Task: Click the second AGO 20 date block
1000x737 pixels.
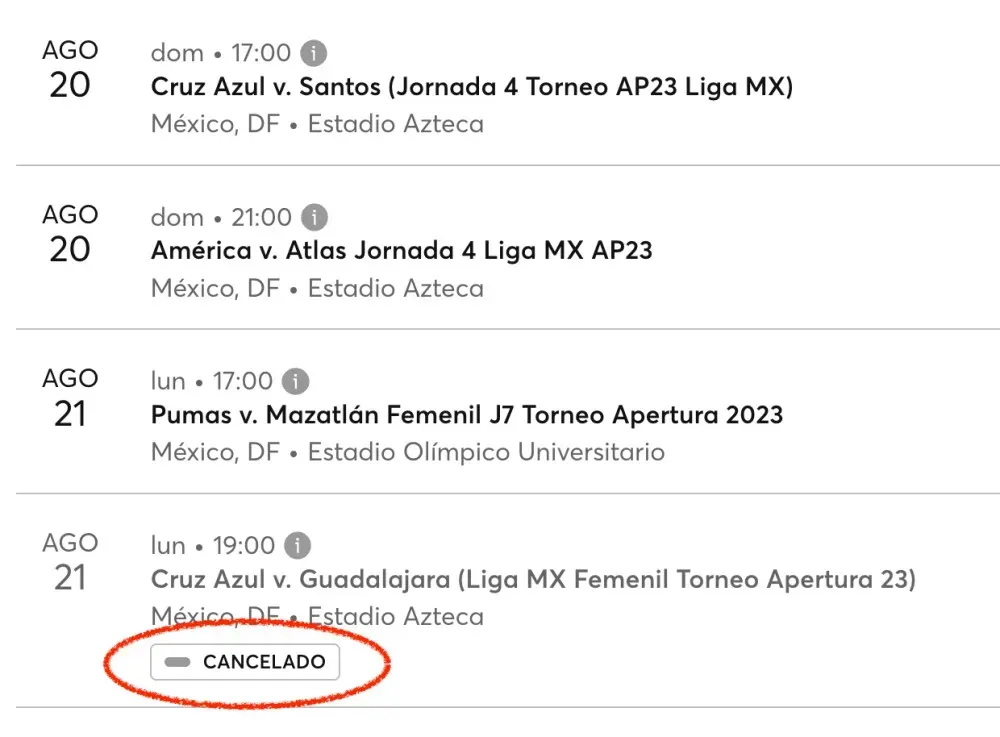Action: tap(69, 233)
